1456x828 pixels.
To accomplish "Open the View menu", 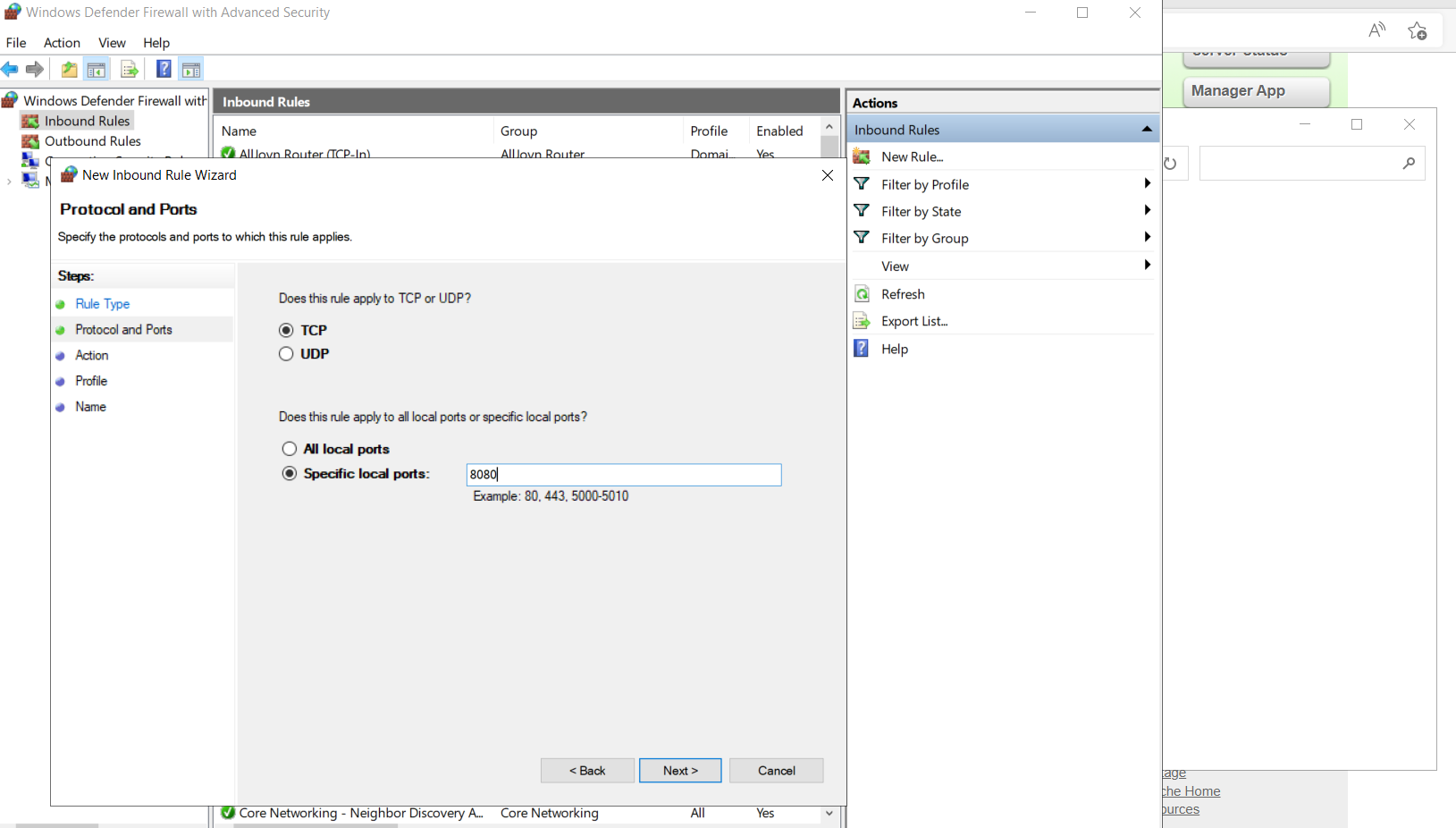I will pos(112,43).
